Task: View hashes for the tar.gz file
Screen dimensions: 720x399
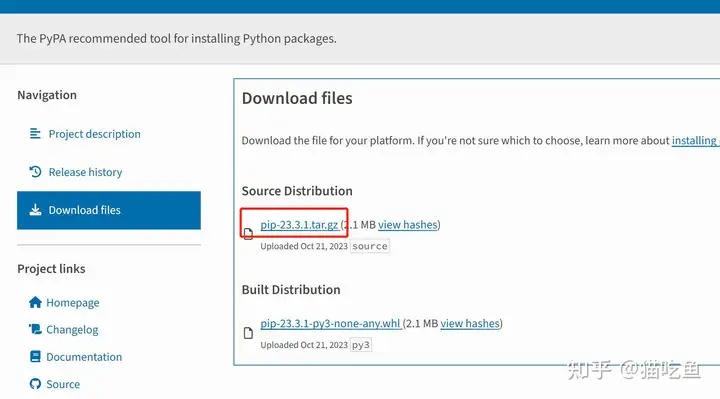Action: click(408, 225)
